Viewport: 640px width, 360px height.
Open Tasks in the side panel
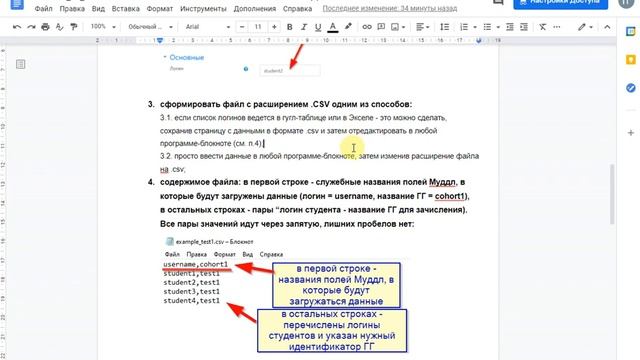631,88
